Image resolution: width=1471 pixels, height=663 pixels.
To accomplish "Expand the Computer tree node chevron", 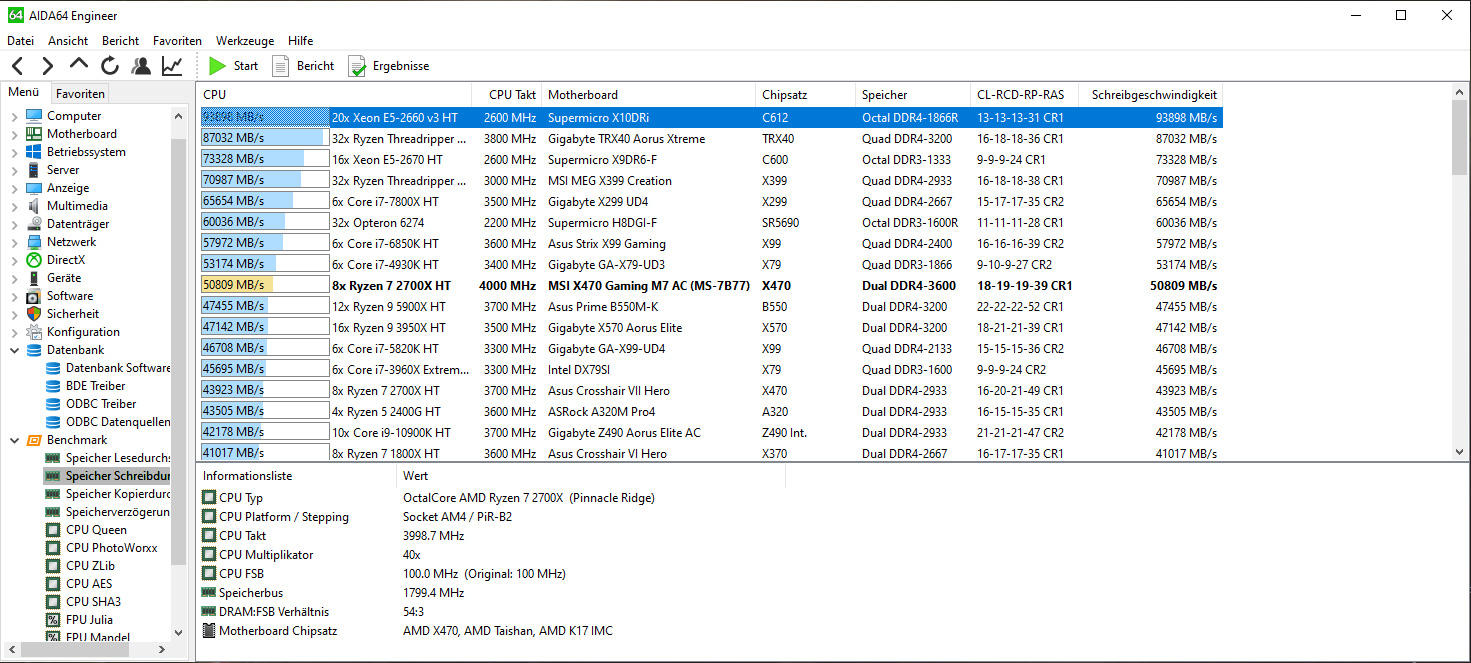I will tap(14, 116).
